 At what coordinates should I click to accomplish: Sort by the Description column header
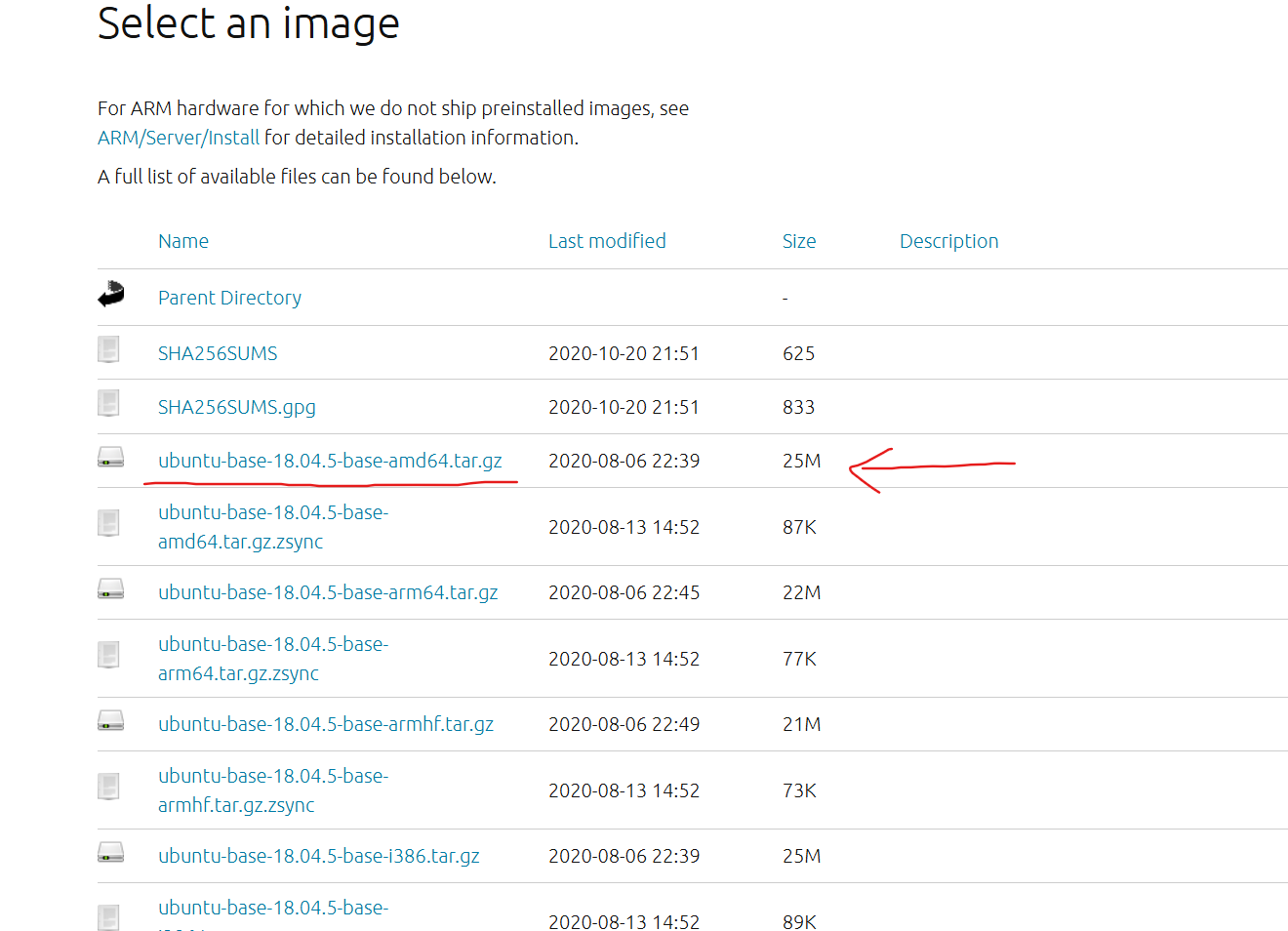tap(949, 241)
